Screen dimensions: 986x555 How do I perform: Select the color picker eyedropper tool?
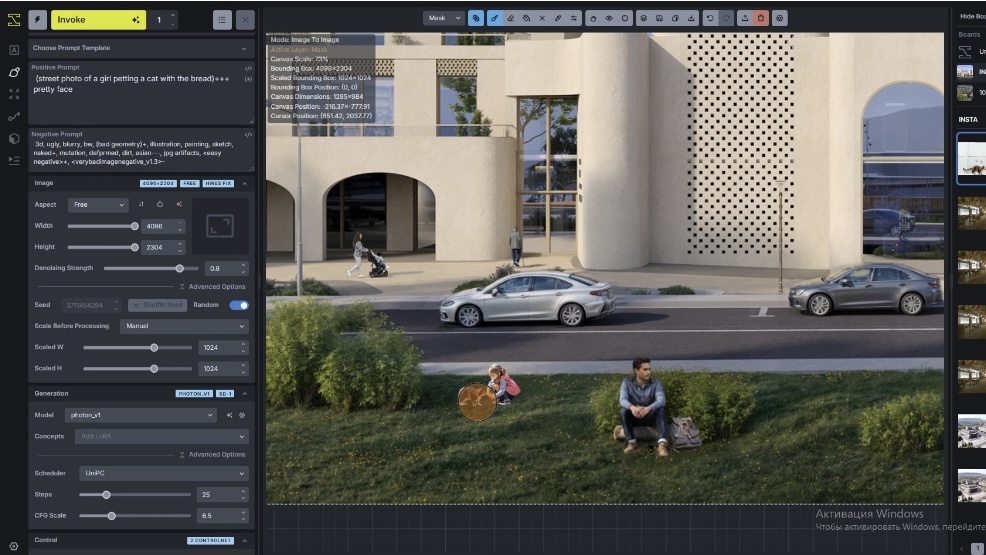coord(558,18)
